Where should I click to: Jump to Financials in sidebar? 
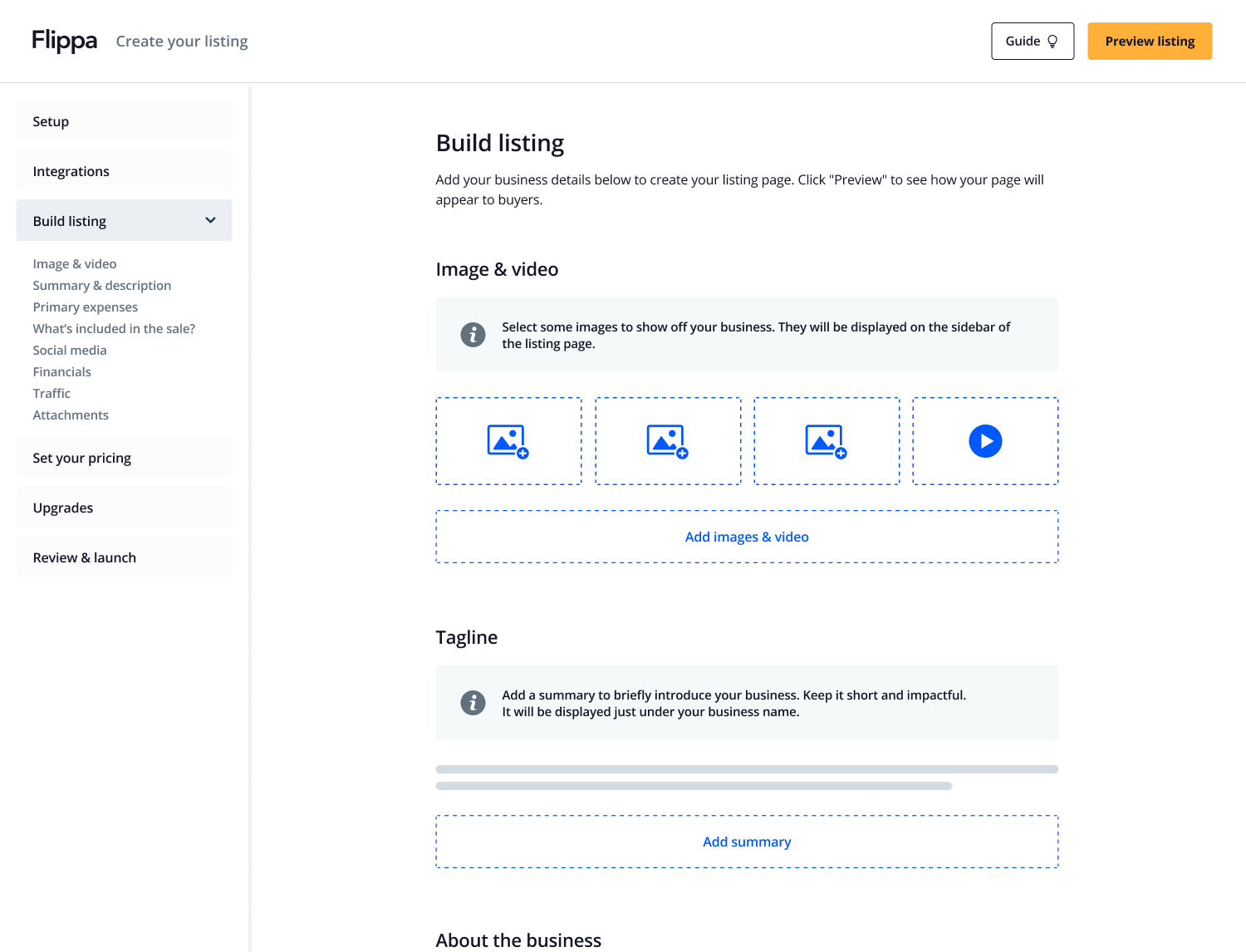pyautogui.click(x=62, y=371)
